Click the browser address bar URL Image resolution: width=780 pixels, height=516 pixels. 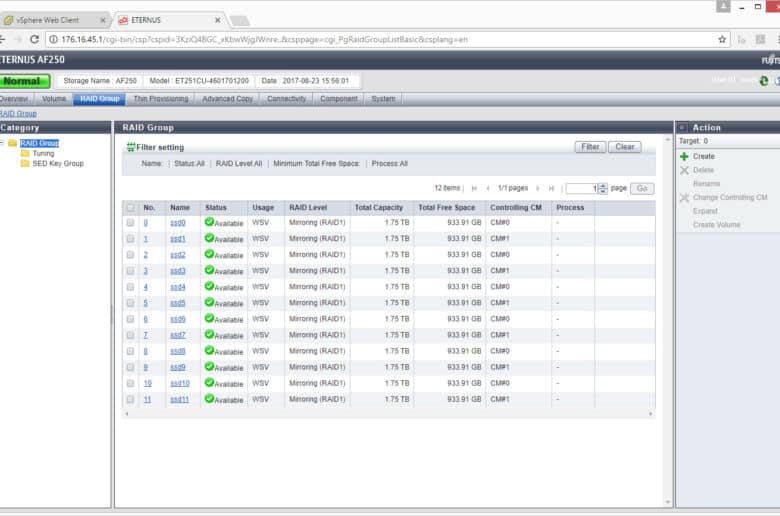[x=264, y=39]
